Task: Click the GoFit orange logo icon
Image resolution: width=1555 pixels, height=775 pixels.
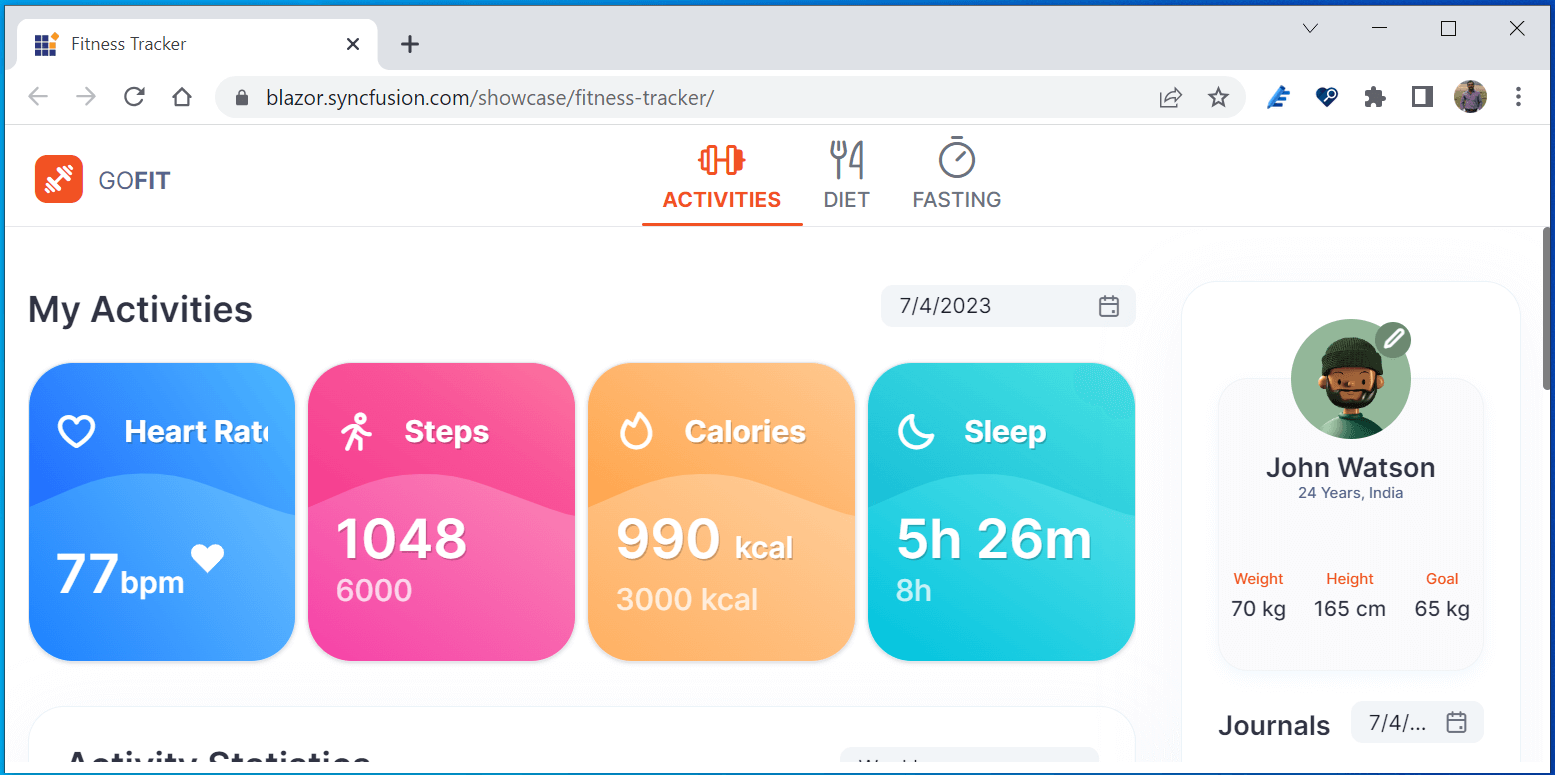Action: (x=59, y=179)
